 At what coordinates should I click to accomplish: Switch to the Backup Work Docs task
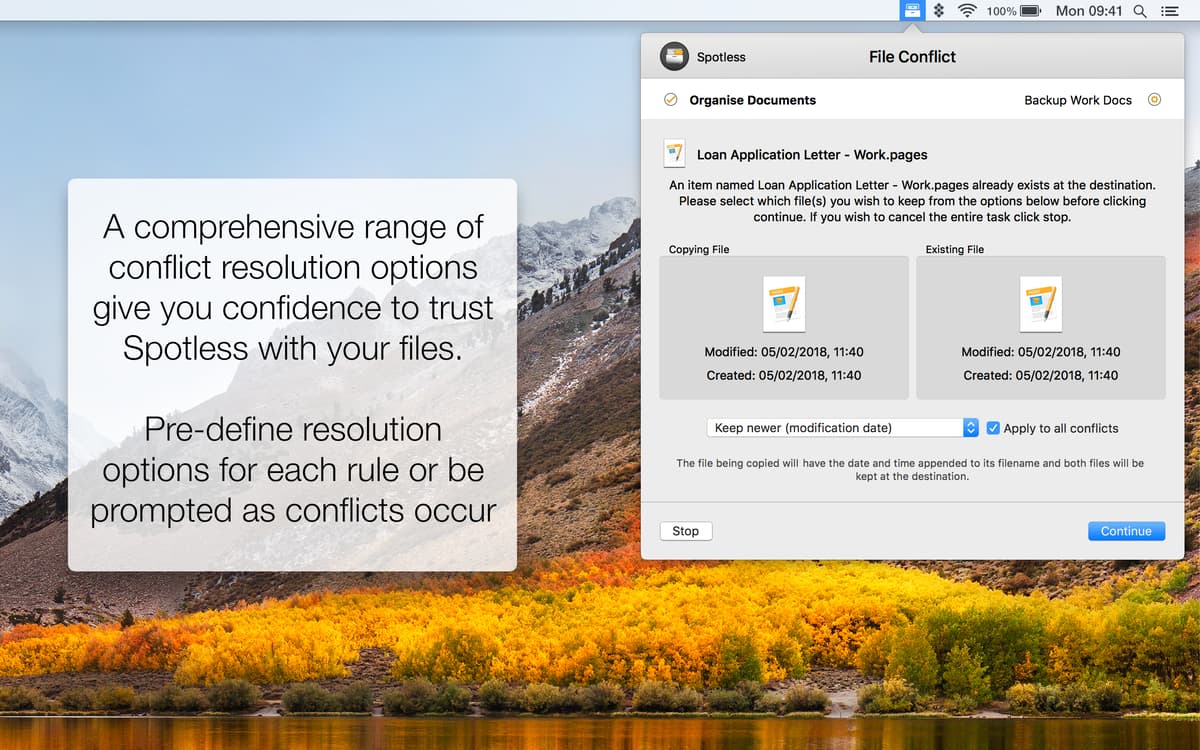click(x=1077, y=100)
